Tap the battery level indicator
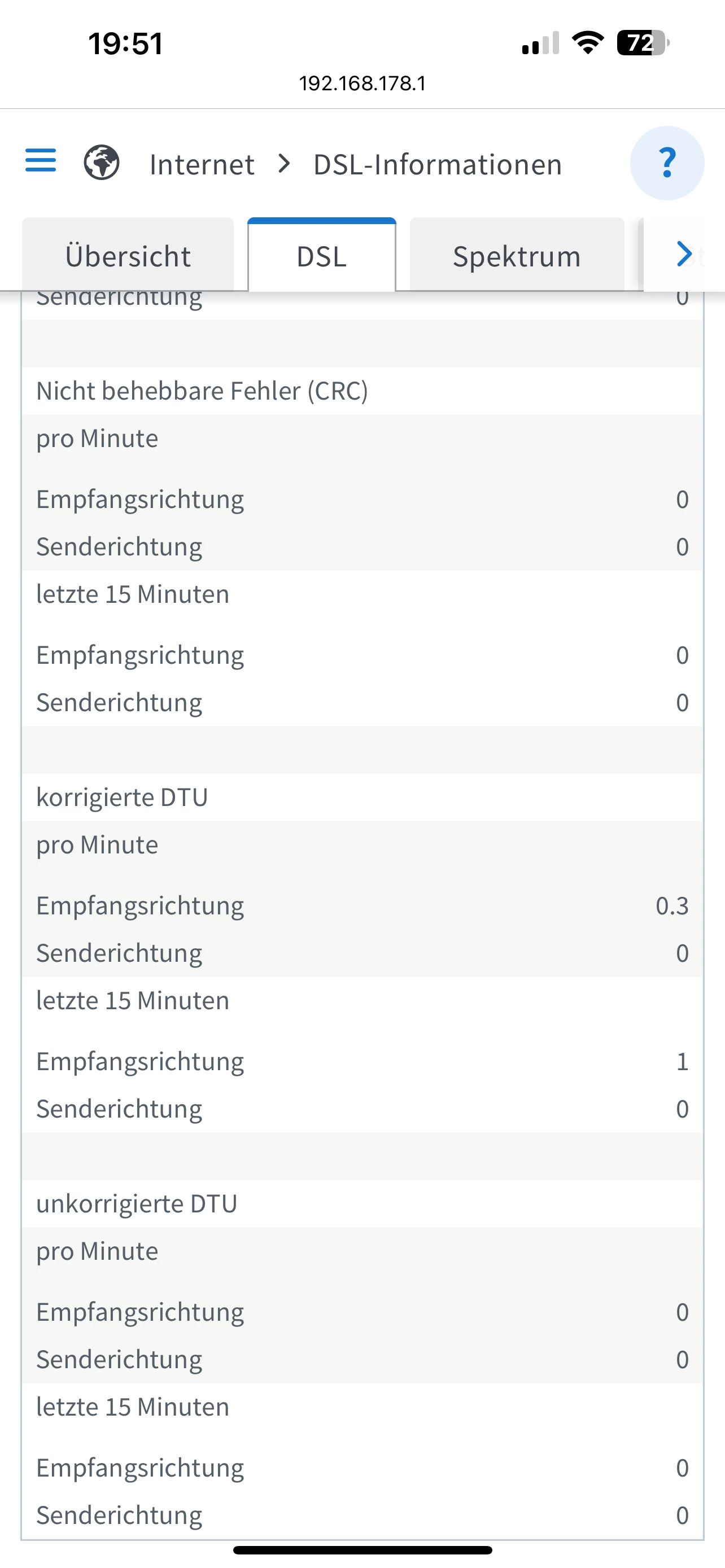 (x=642, y=42)
